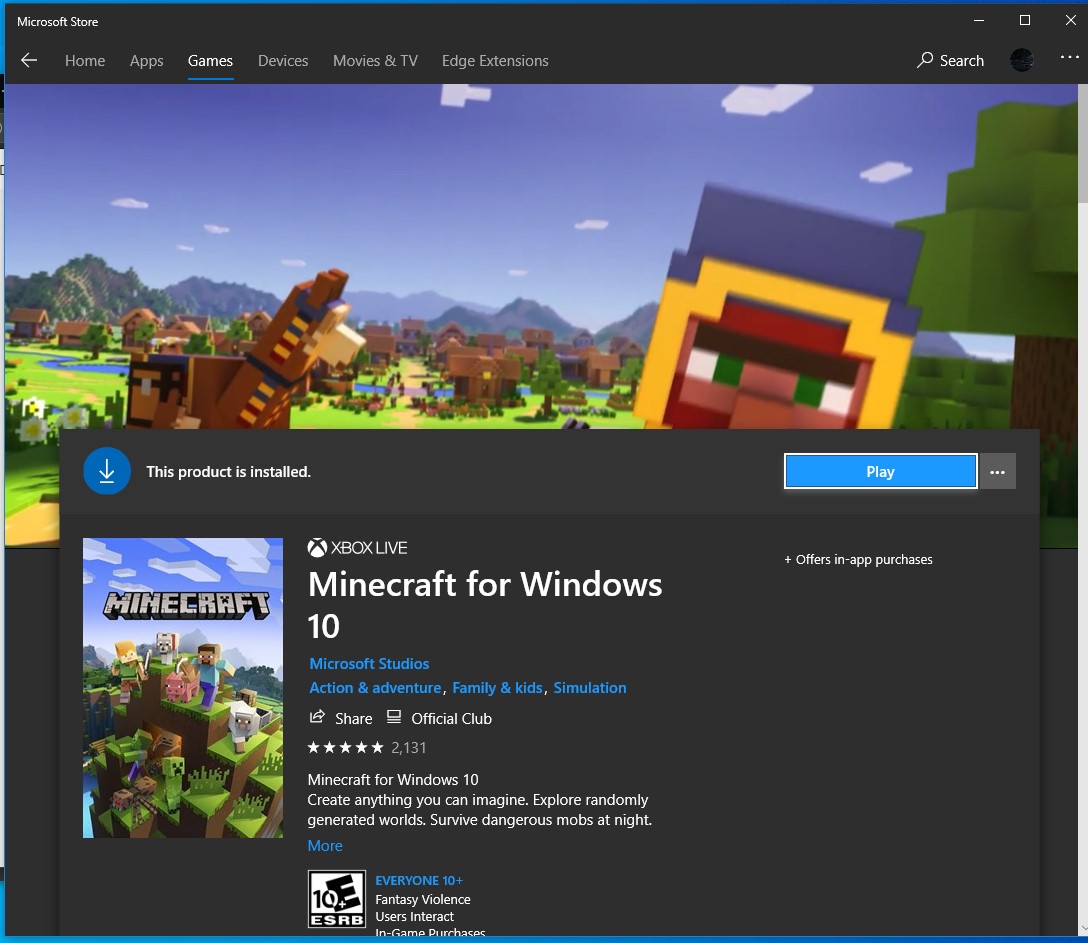Click the blue download circle icon
This screenshot has height=943, width=1088.
tap(107, 471)
